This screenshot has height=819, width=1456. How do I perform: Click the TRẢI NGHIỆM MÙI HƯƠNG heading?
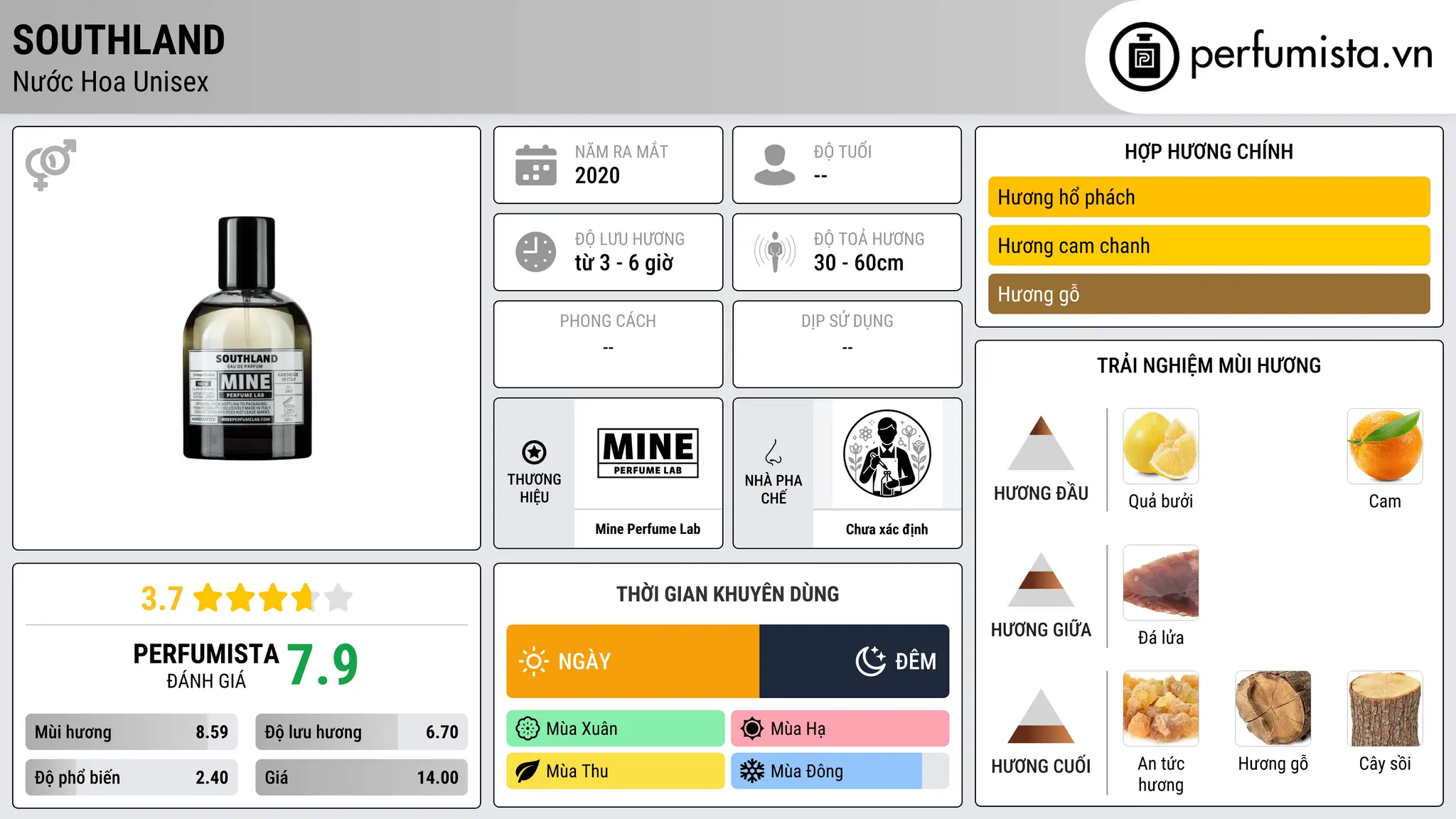tap(1209, 365)
